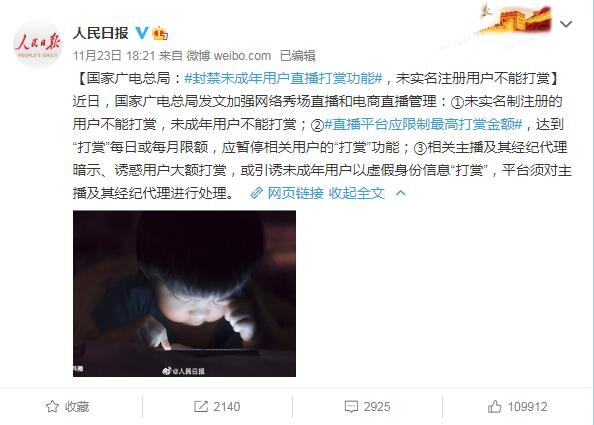594x425 pixels.
Task: Click the 收藏 favorite button label
Action: pos(77,406)
